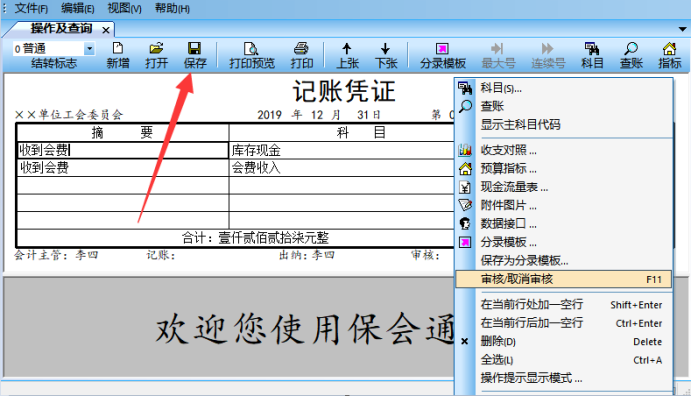Open 附件图片 ... menu entry

point(564,206)
